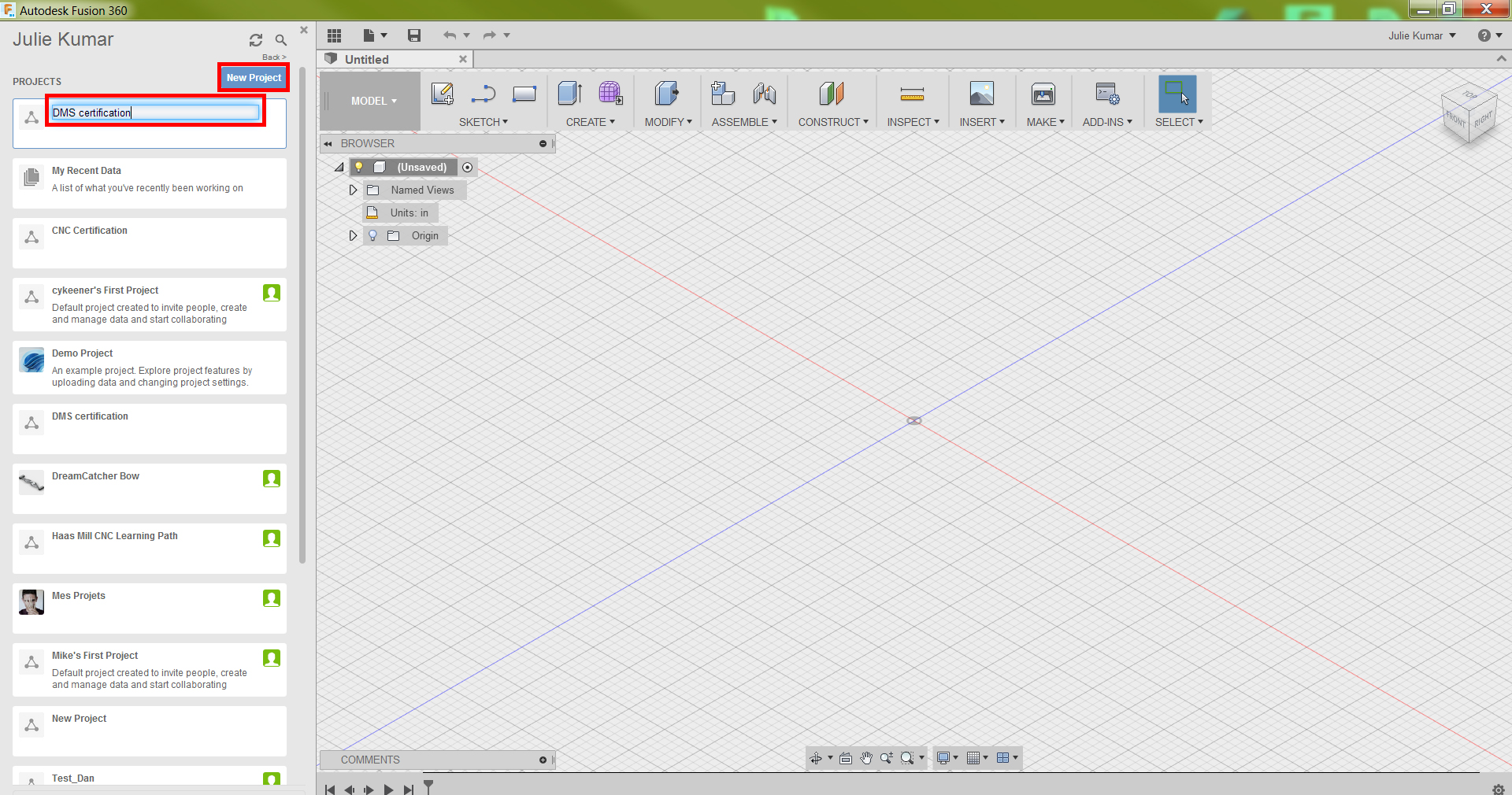
Task: Click the ViewCube in the corner
Action: (x=1469, y=115)
